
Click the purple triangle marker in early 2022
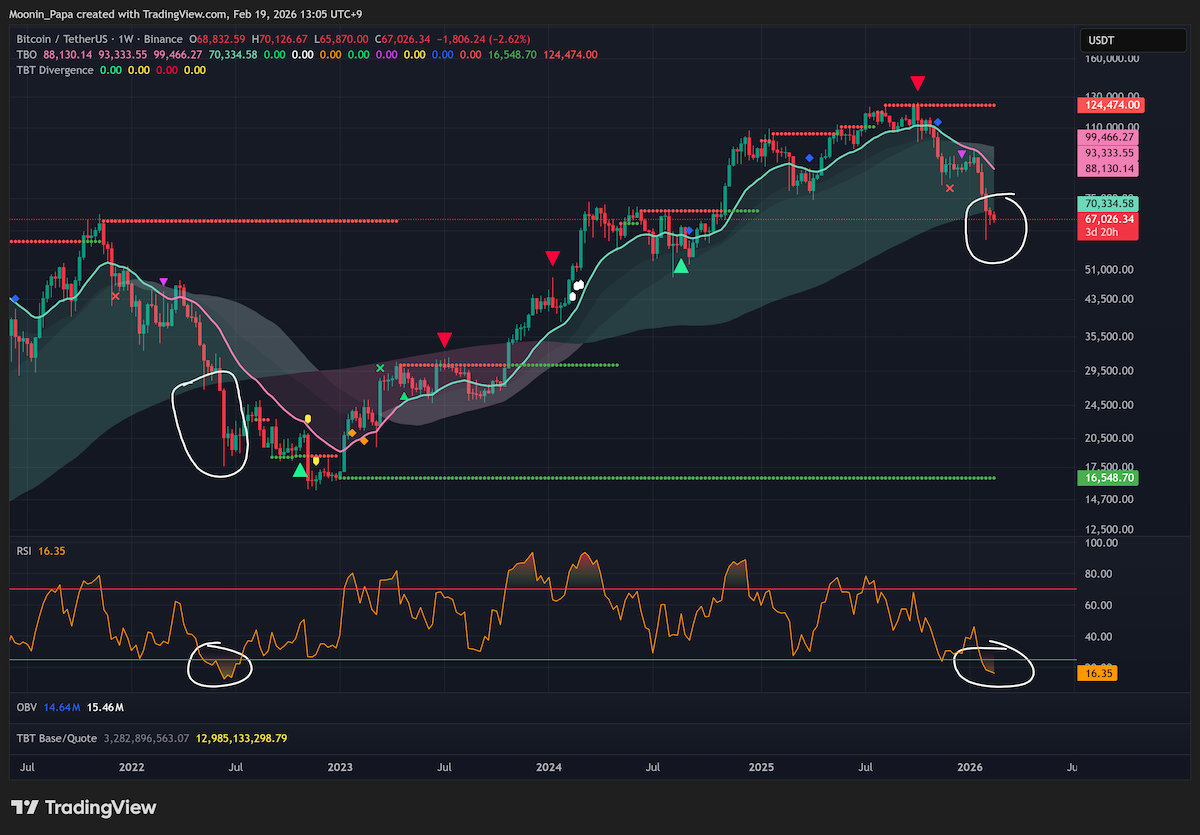point(164,282)
